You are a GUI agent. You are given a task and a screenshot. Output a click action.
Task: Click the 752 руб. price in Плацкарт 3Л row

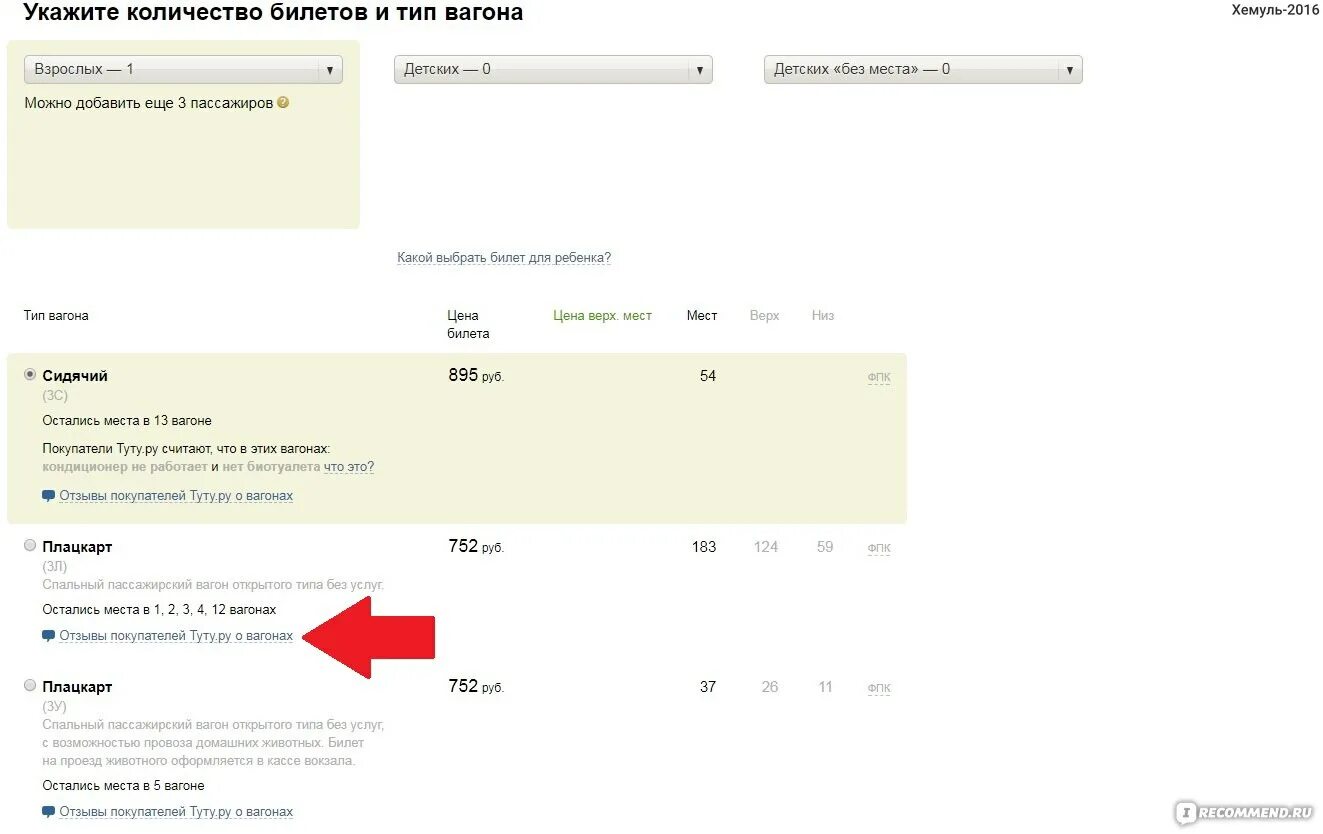click(x=476, y=547)
